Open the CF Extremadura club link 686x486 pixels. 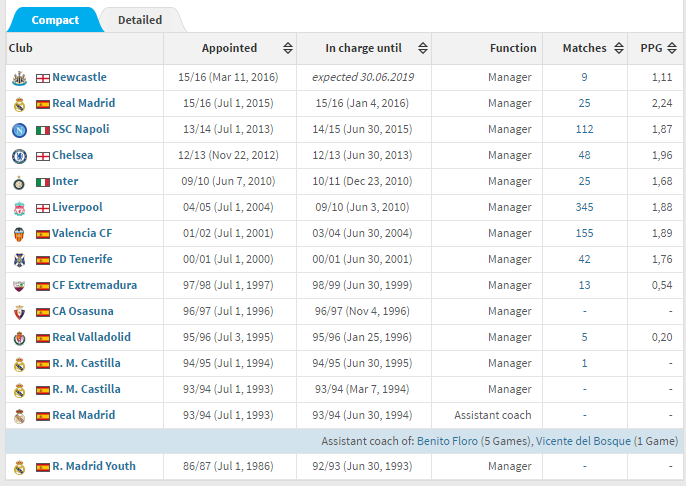pos(94,285)
